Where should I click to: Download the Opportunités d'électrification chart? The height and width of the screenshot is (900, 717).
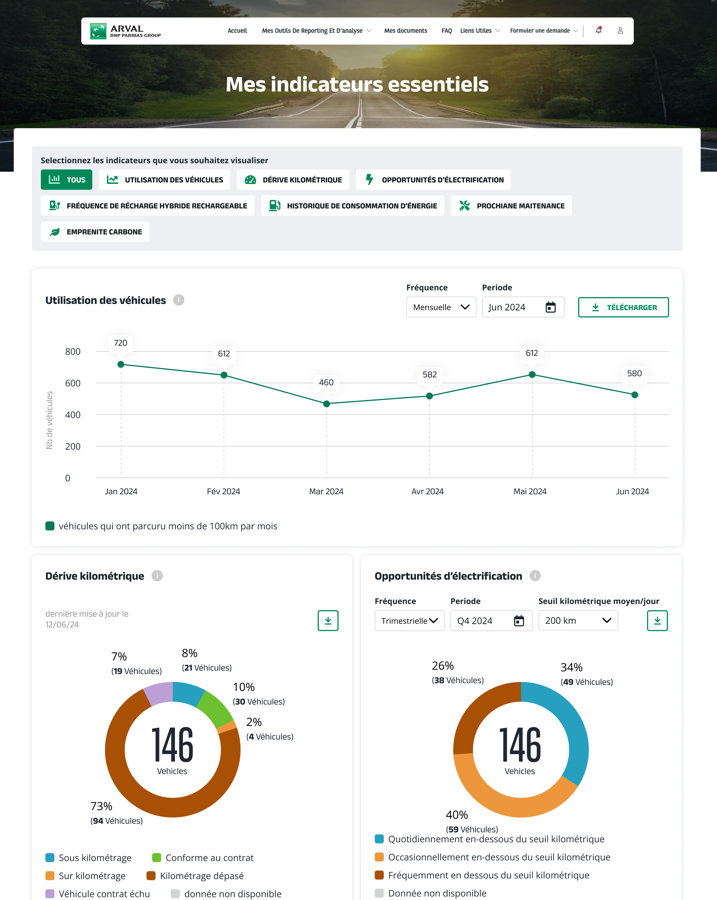pos(657,621)
